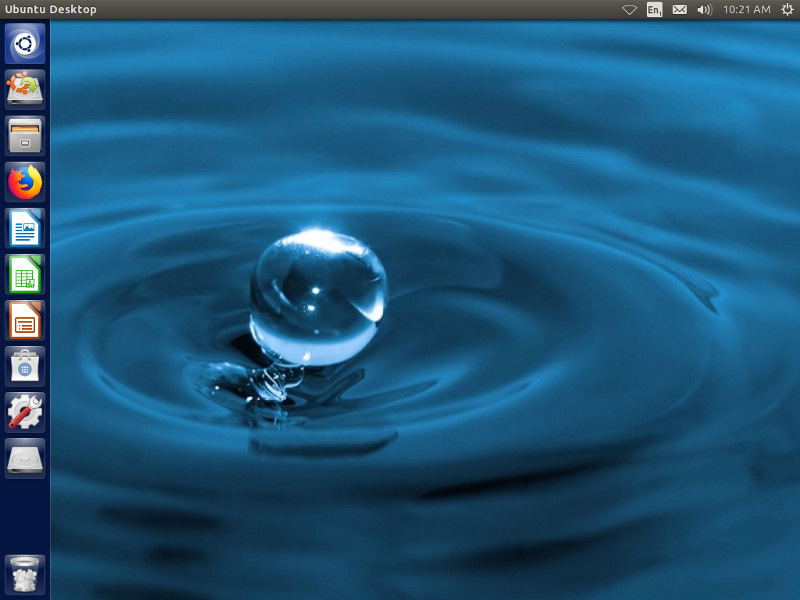The image size is (800, 600).
Task: Open the messaging envelope indicator menu
Action: pyautogui.click(x=680, y=10)
